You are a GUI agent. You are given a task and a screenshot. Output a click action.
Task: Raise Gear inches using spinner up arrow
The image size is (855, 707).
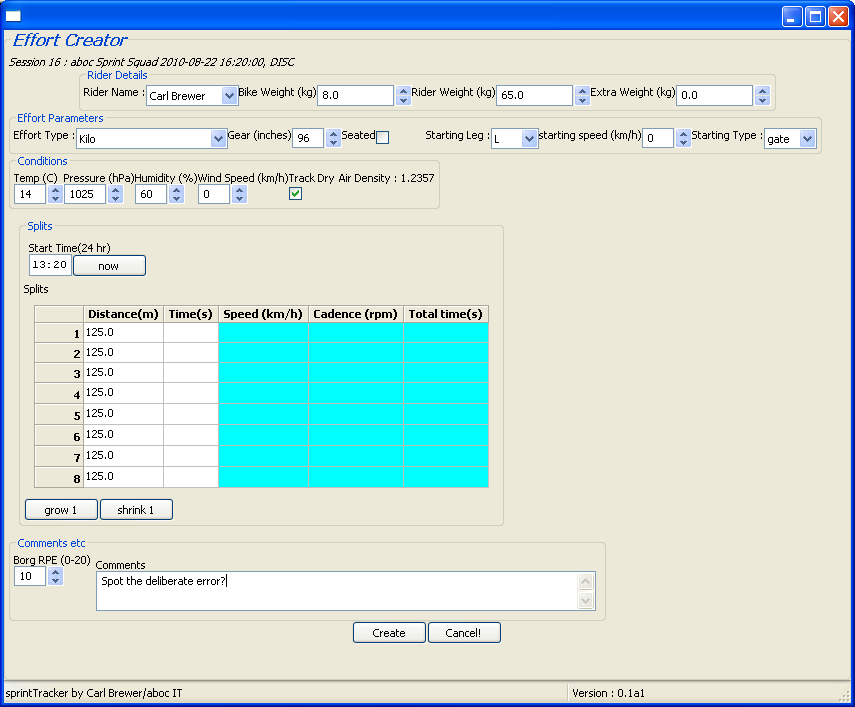coord(333,133)
